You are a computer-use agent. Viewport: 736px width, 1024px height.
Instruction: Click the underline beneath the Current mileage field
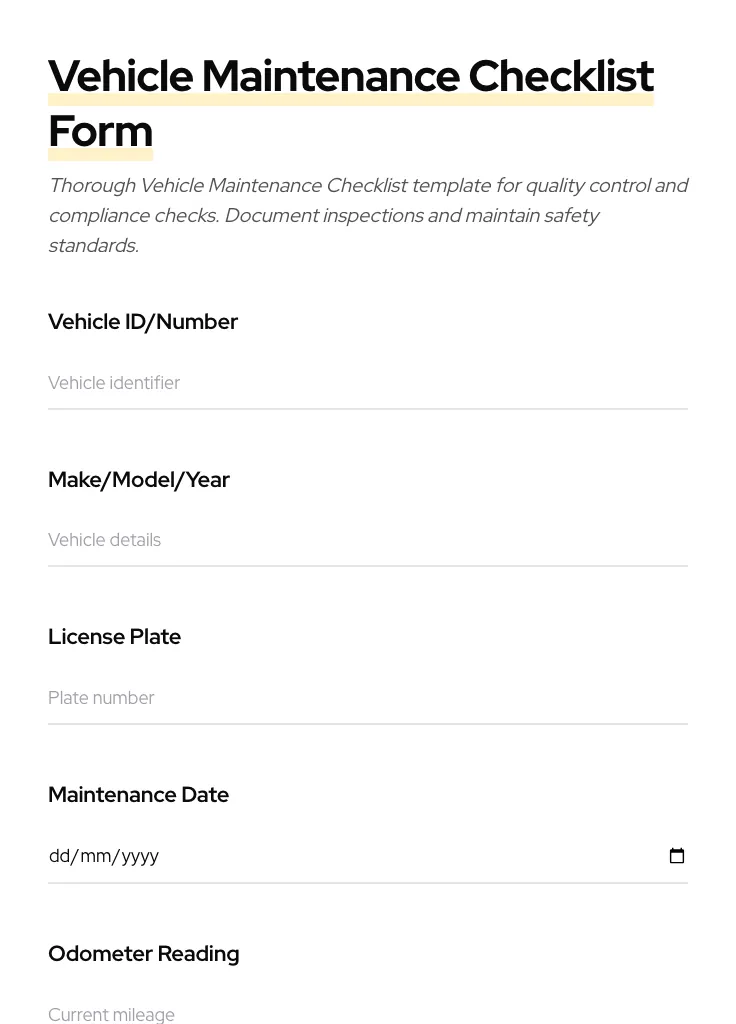368,1023
